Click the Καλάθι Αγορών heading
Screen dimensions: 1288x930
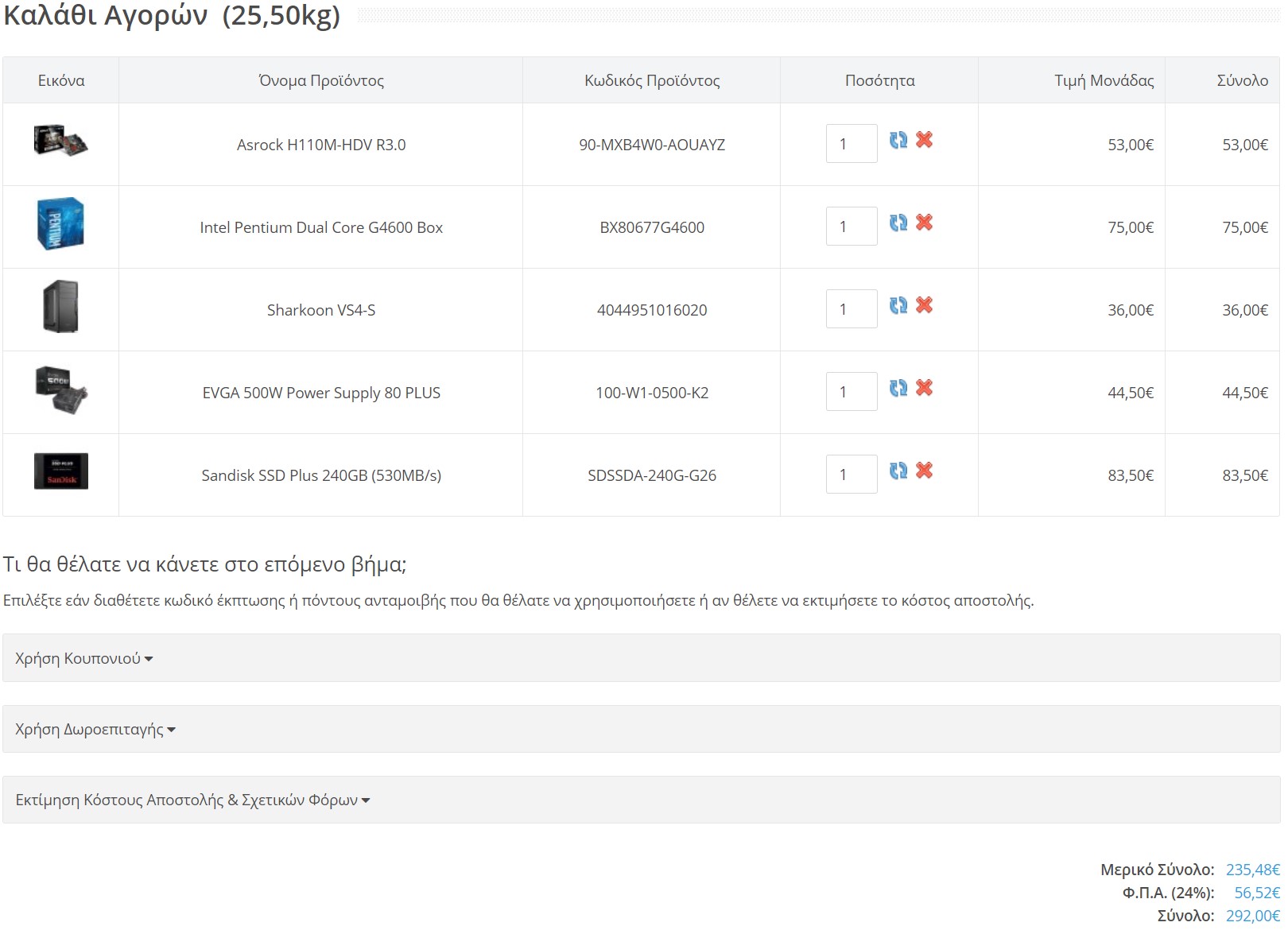[172, 16]
